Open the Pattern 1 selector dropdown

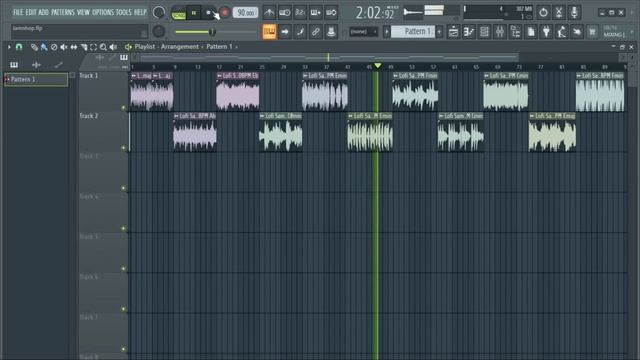click(x=413, y=31)
